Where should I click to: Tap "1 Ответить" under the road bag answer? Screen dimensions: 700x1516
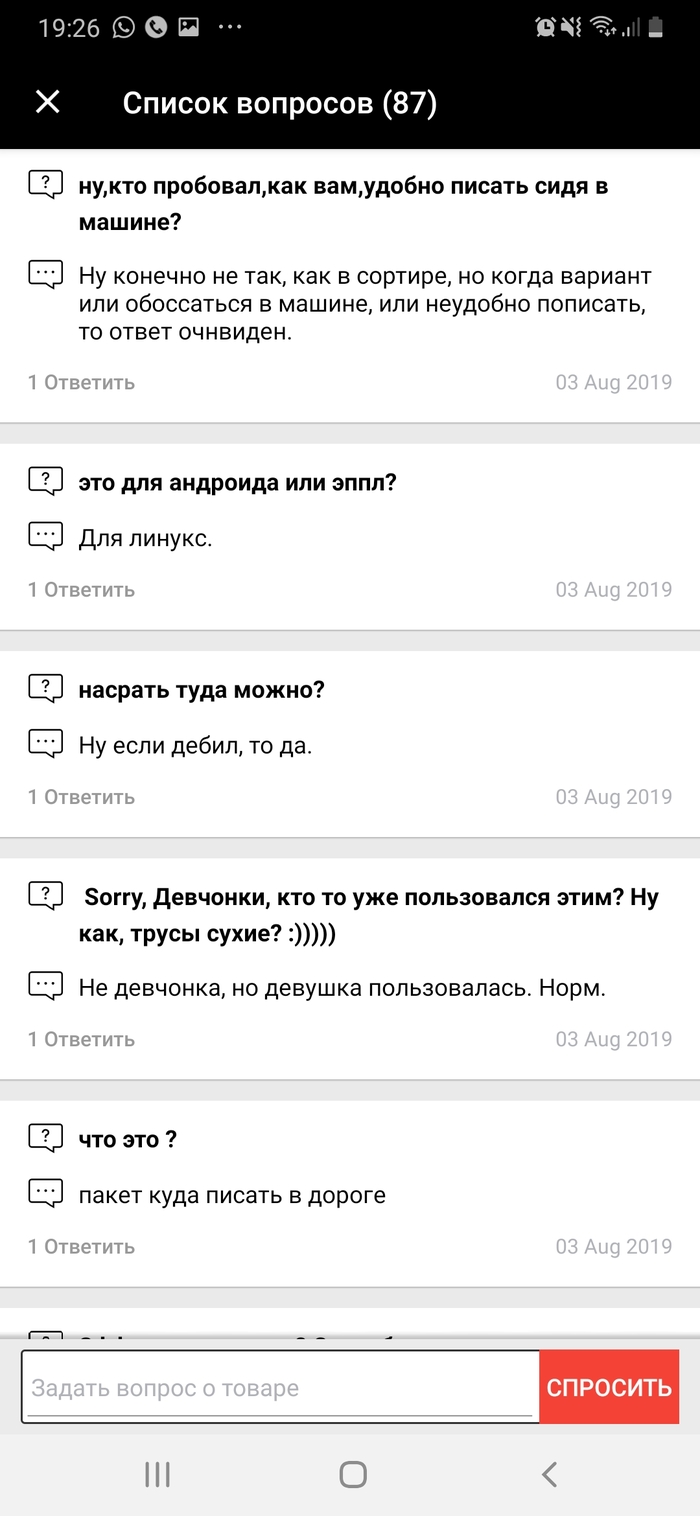pos(81,1246)
